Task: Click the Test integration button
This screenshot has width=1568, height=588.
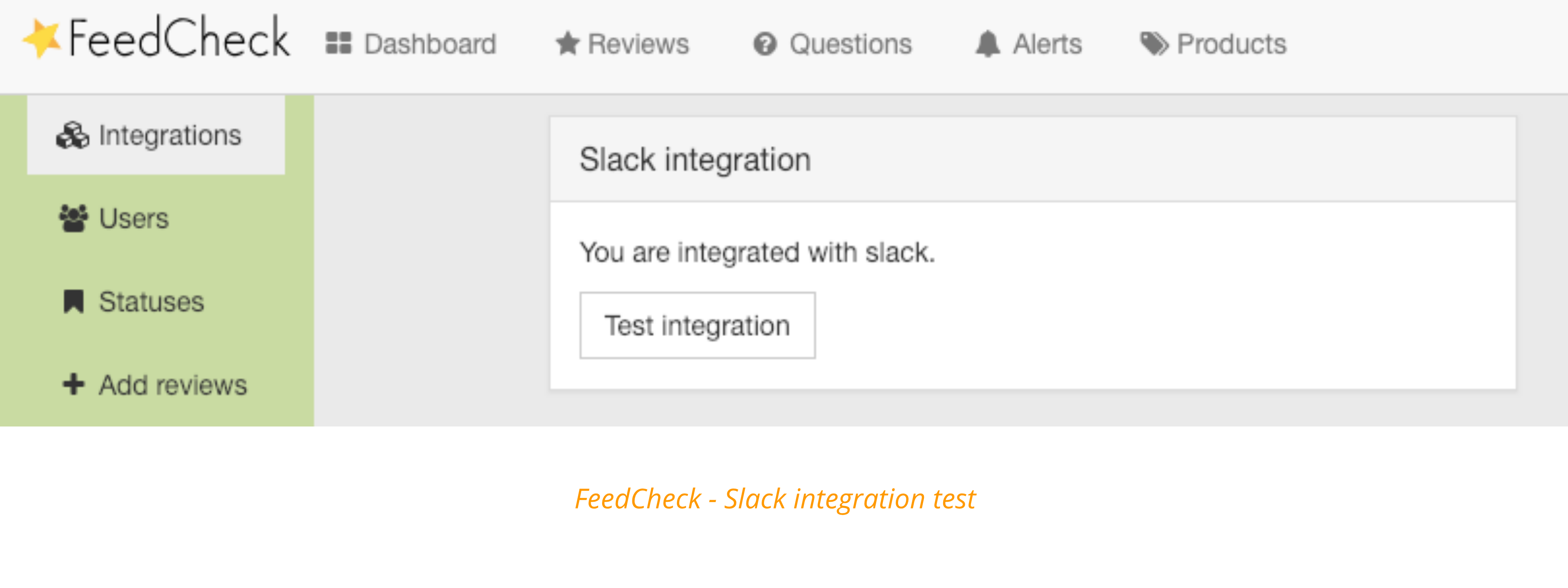Action: click(698, 326)
